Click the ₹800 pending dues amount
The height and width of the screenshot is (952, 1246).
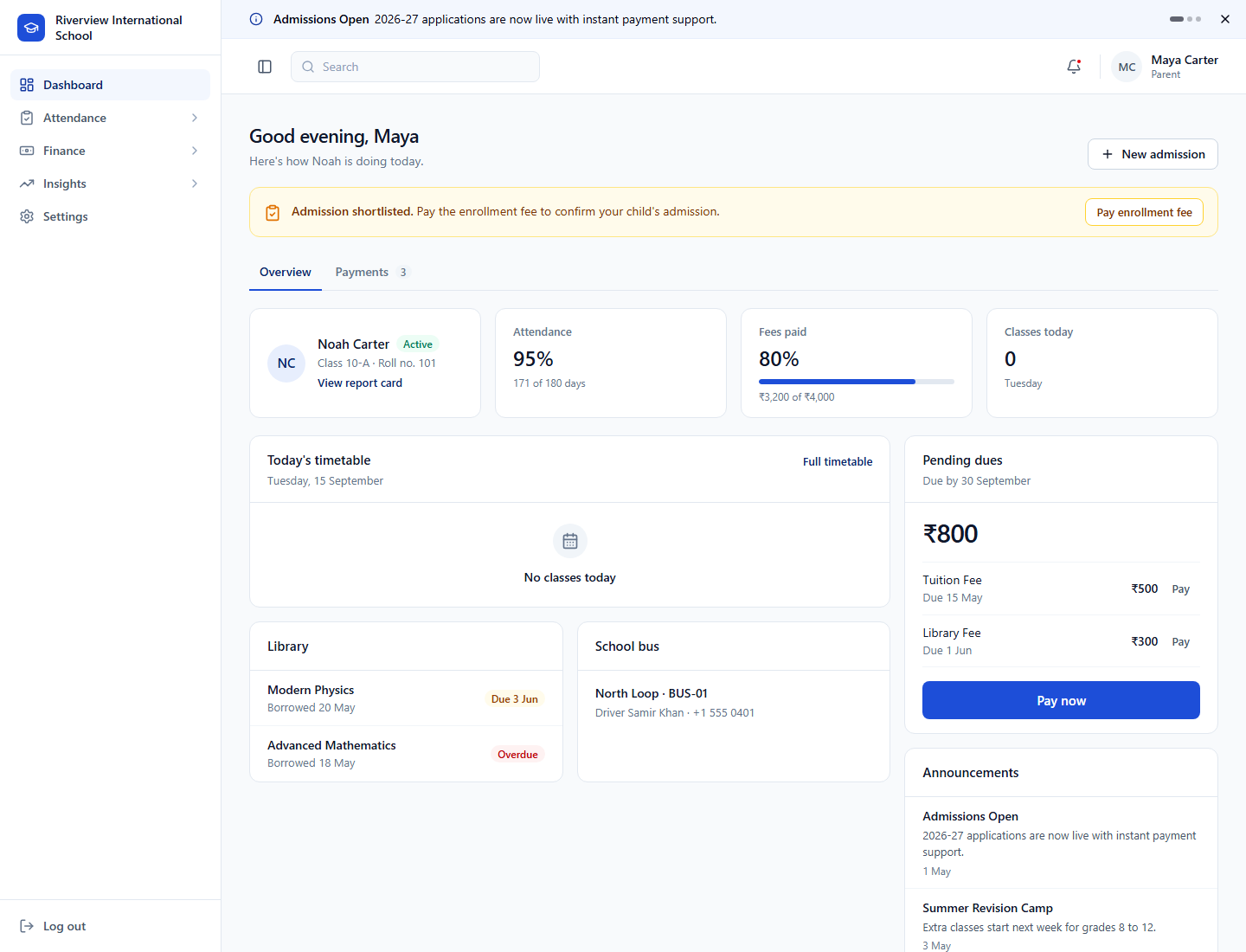pyautogui.click(x=950, y=533)
